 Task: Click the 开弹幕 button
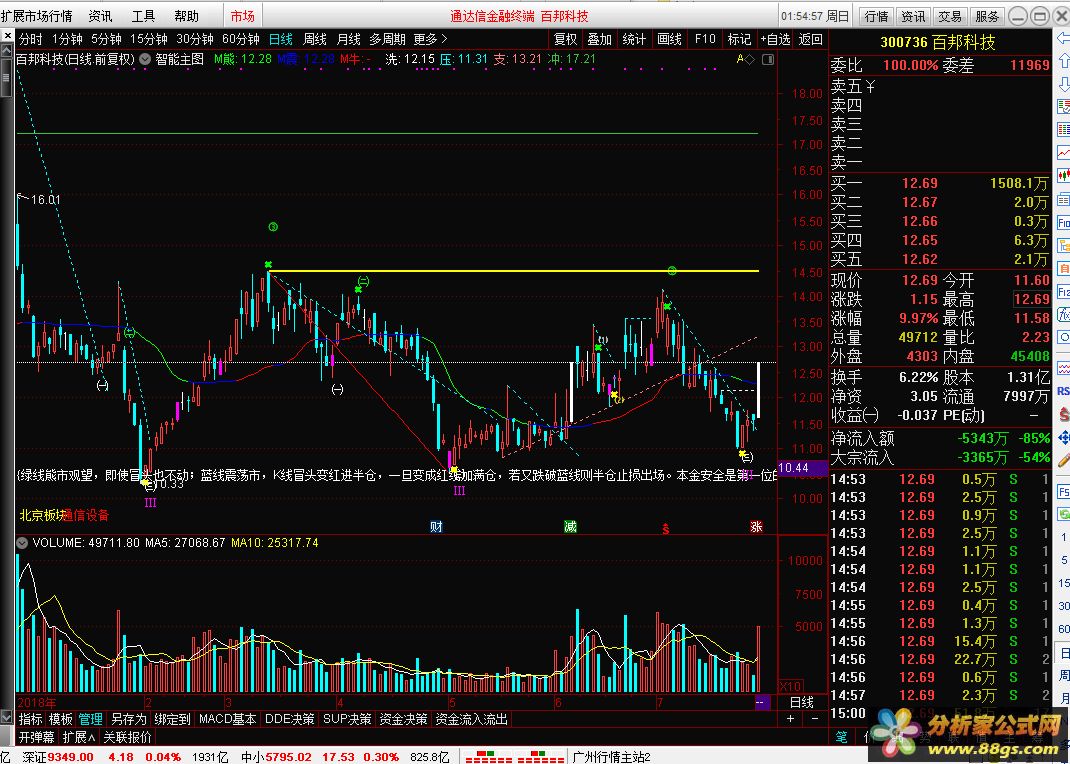37,737
